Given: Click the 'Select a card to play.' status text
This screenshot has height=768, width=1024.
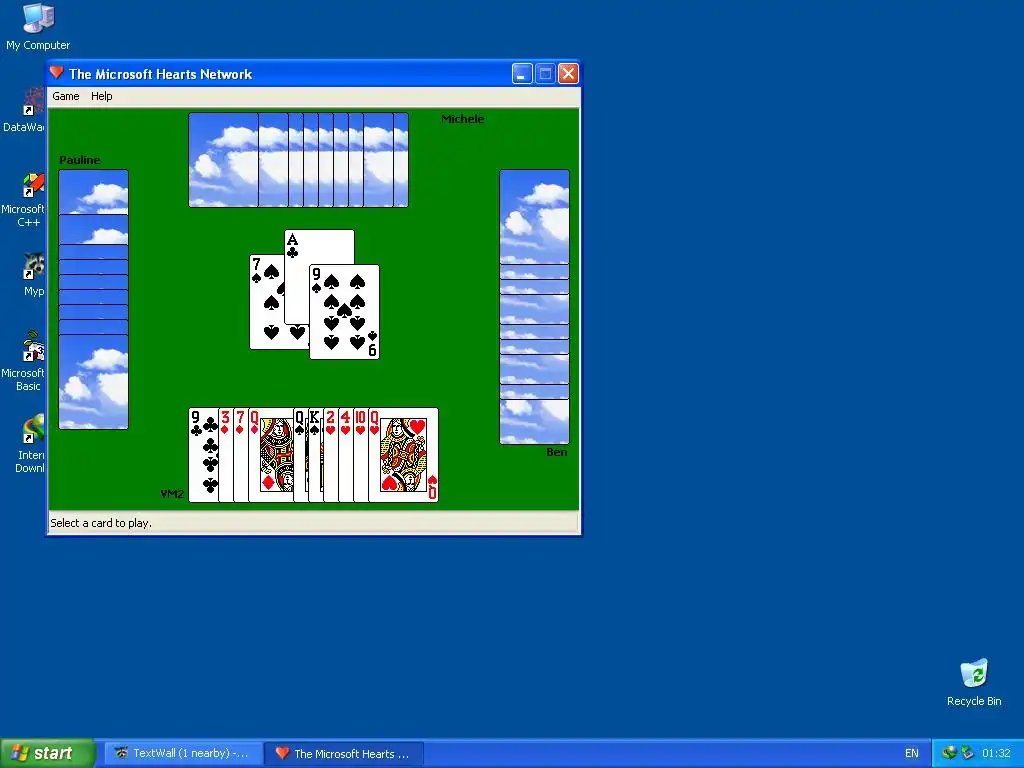Looking at the screenshot, I should point(101,523).
